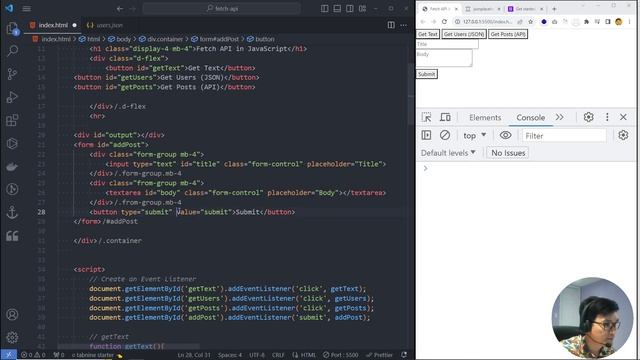Screen dimensions: 640x360
Task: Click the console Filter input
Action: click(x=564, y=136)
